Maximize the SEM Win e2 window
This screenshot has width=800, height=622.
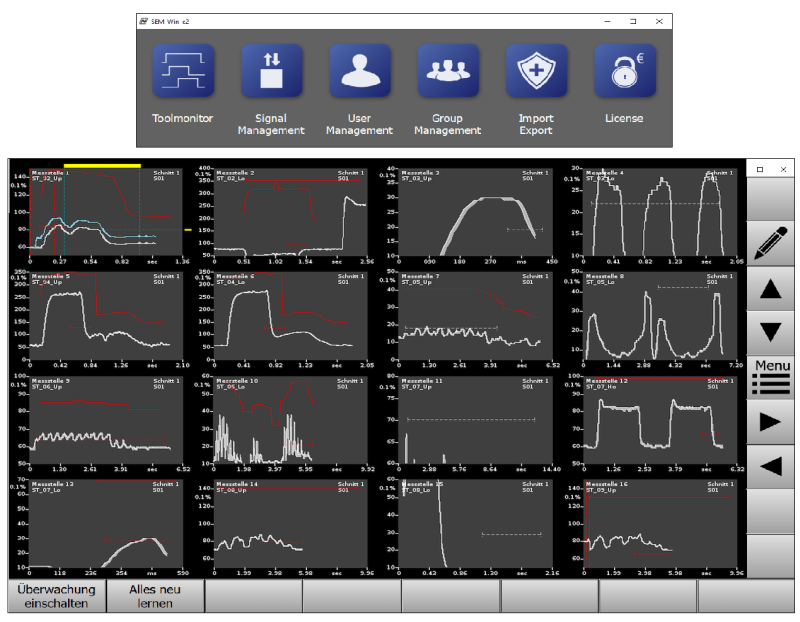pos(632,20)
